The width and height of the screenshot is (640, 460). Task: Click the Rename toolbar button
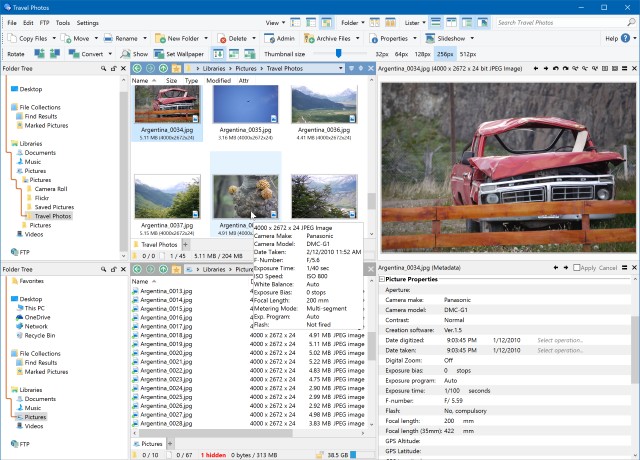click(121, 38)
